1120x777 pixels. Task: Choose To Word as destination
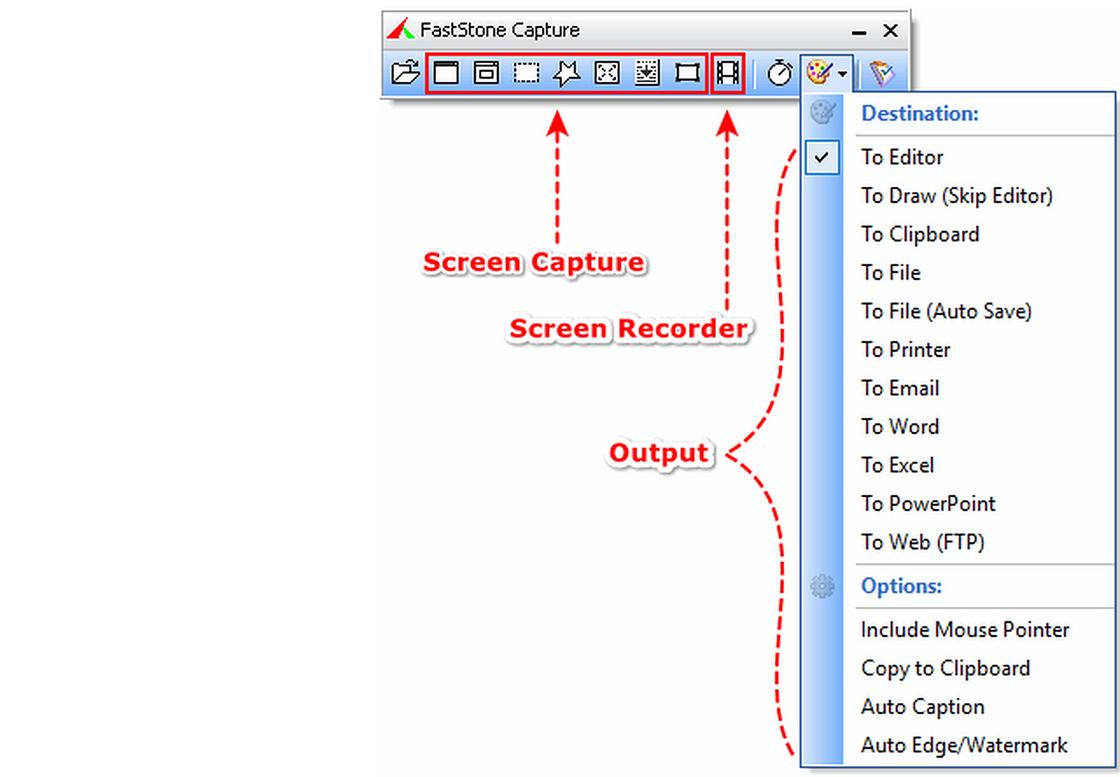[x=957, y=427]
